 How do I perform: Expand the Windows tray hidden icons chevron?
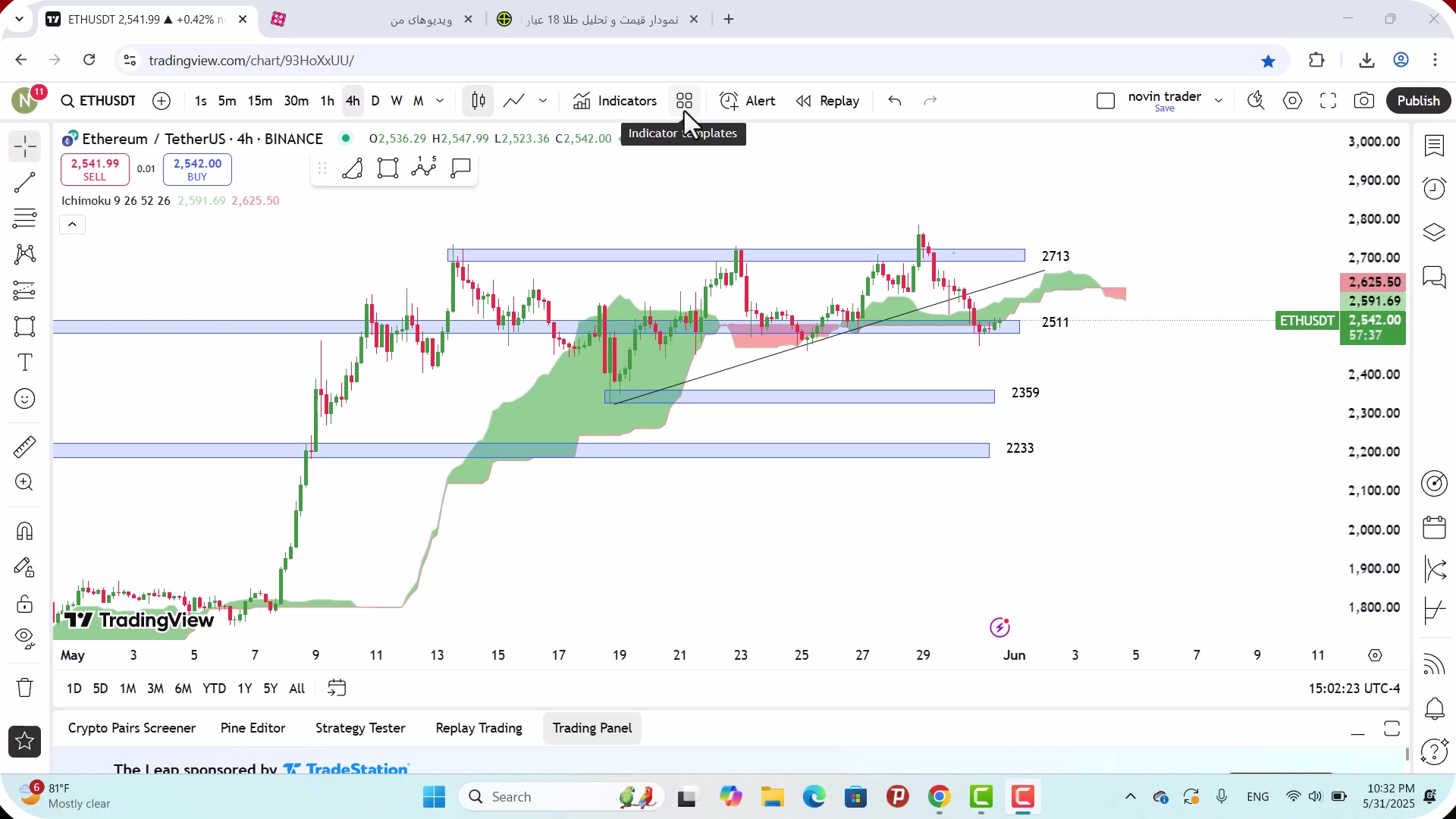point(1130,796)
